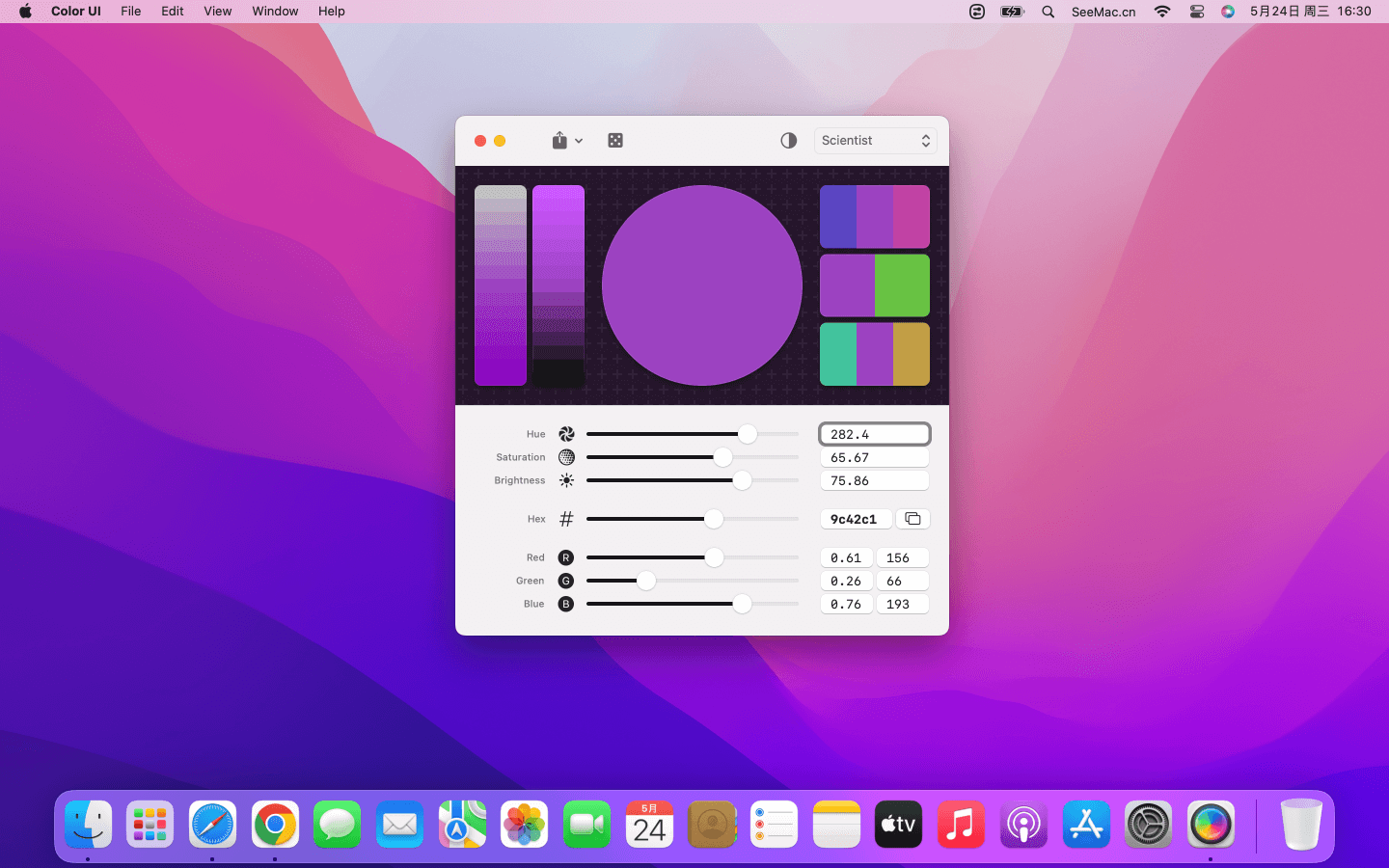The width and height of the screenshot is (1389, 868).
Task: Open the Color UI app menu
Action: tap(75, 12)
